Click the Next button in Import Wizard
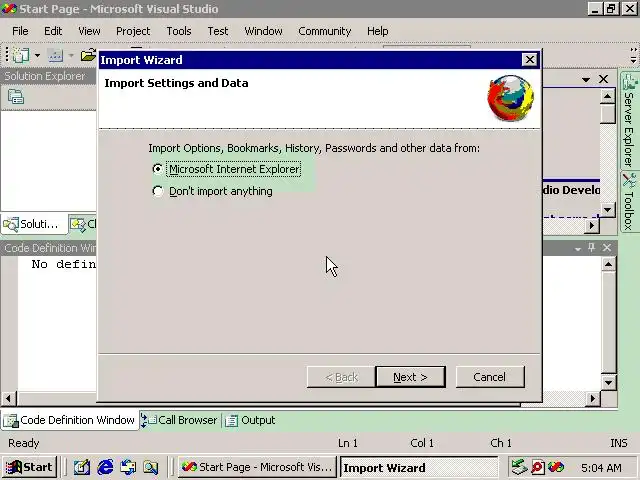This screenshot has height=480, width=640. point(410,377)
